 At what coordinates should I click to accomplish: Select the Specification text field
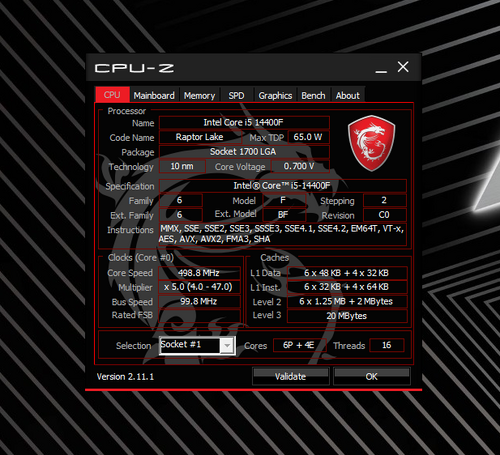(283, 186)
